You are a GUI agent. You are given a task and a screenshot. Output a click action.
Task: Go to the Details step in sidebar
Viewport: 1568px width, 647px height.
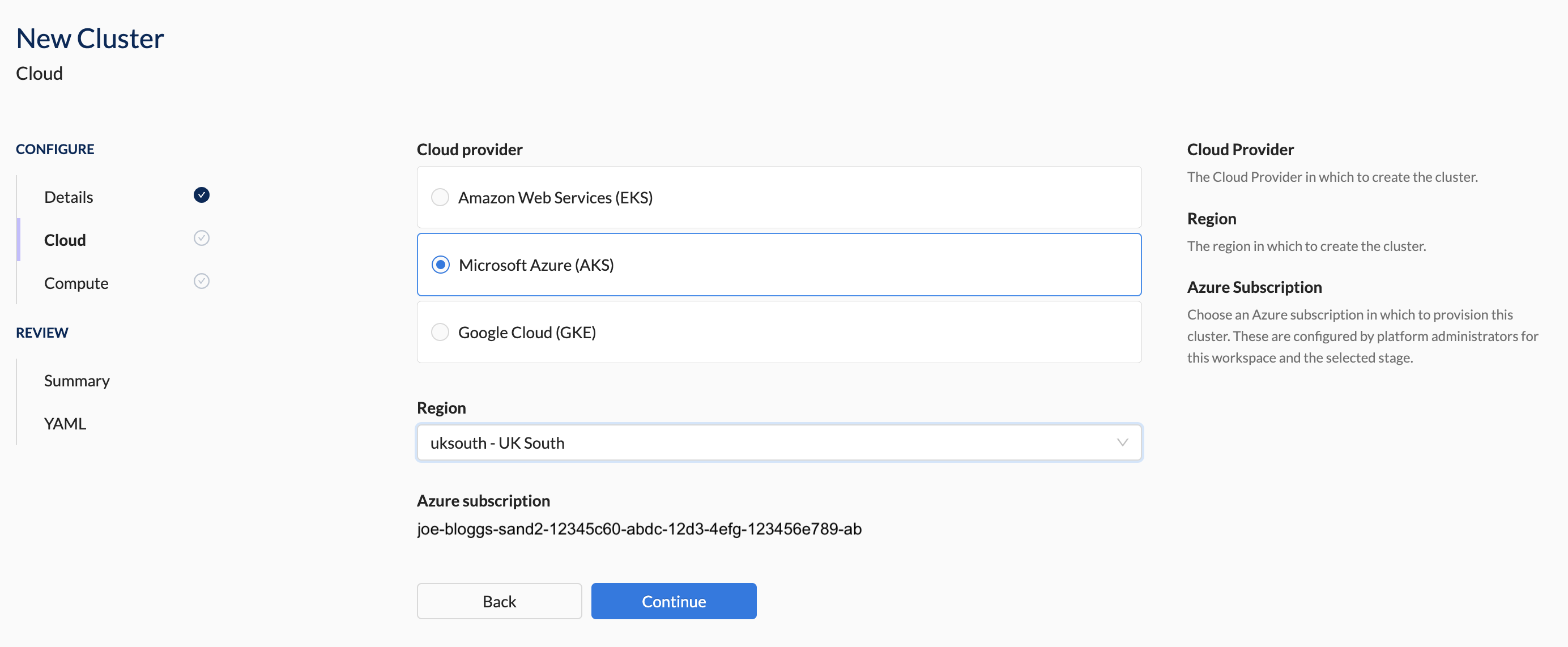(68, 197)
